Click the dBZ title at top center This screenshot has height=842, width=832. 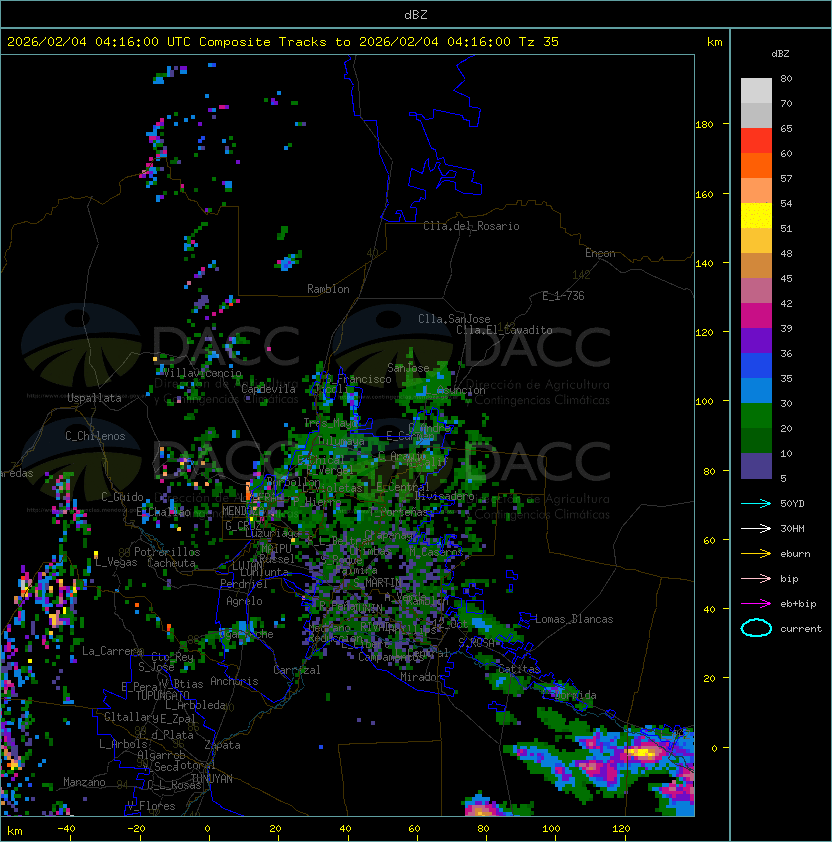416,15
